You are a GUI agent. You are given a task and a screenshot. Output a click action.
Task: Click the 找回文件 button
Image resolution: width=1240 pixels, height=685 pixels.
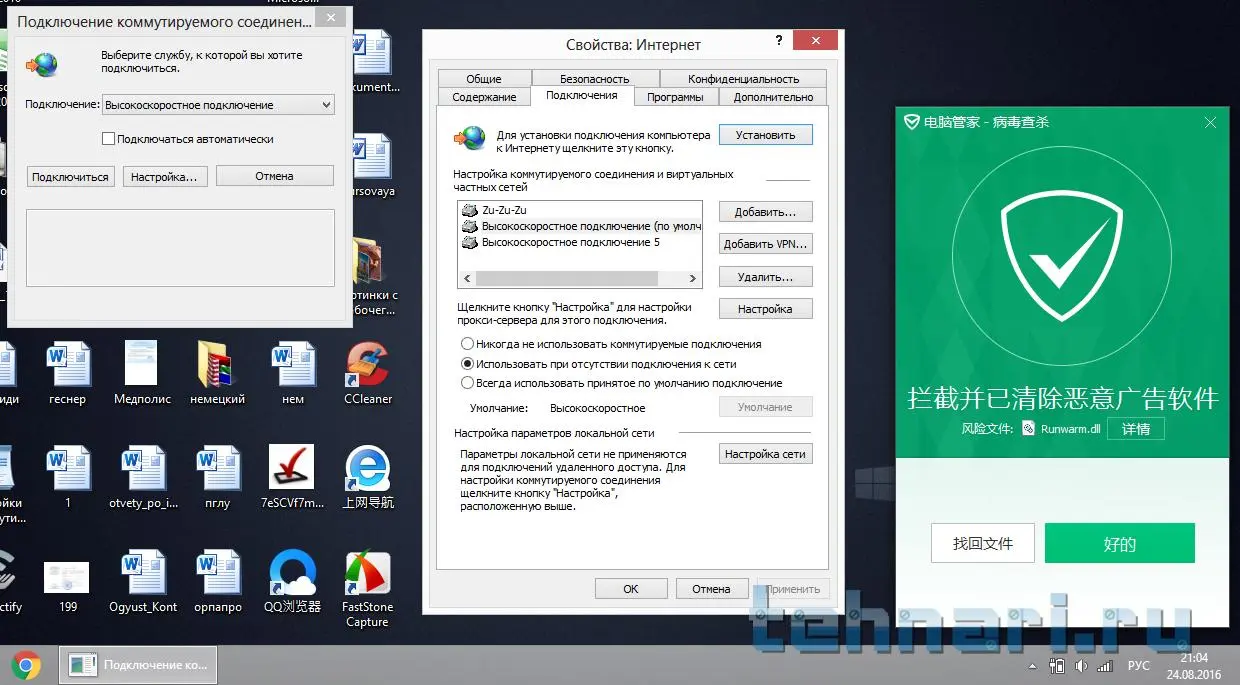[x=983, y=543]
